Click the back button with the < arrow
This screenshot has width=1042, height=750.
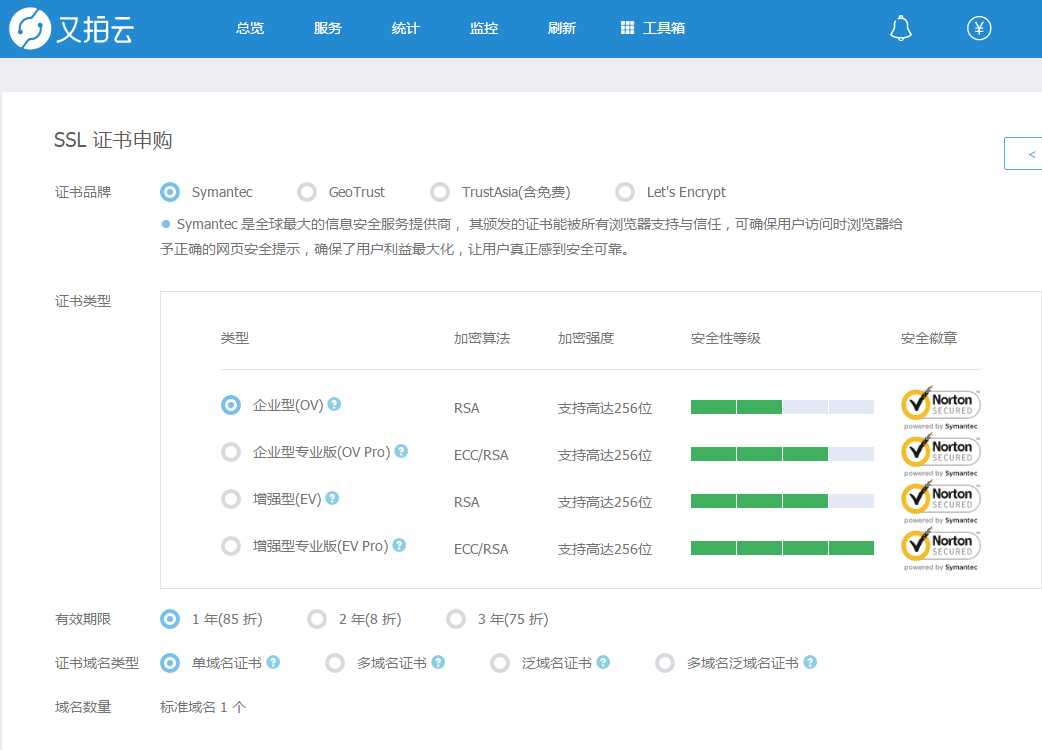[1023, 153]
